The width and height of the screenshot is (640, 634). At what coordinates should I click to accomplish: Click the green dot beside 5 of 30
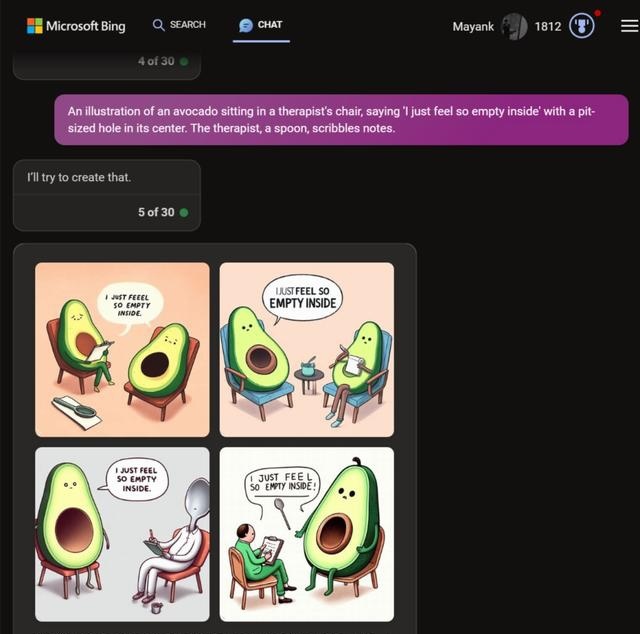pos(184,212)
